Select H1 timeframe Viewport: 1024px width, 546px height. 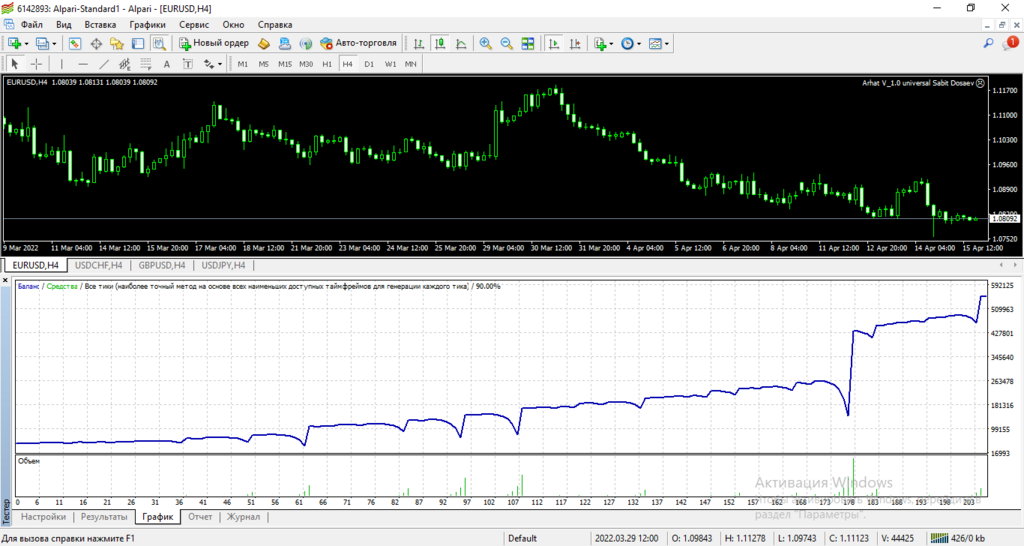(327, 64)
